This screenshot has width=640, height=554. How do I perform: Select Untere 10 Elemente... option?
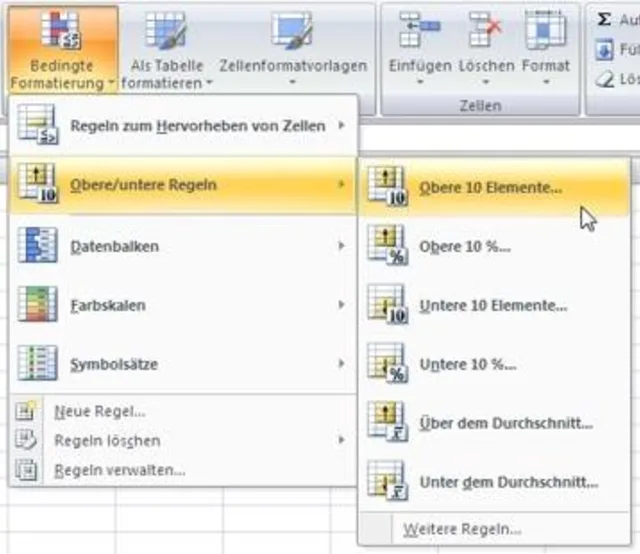(x=495, y=305)
